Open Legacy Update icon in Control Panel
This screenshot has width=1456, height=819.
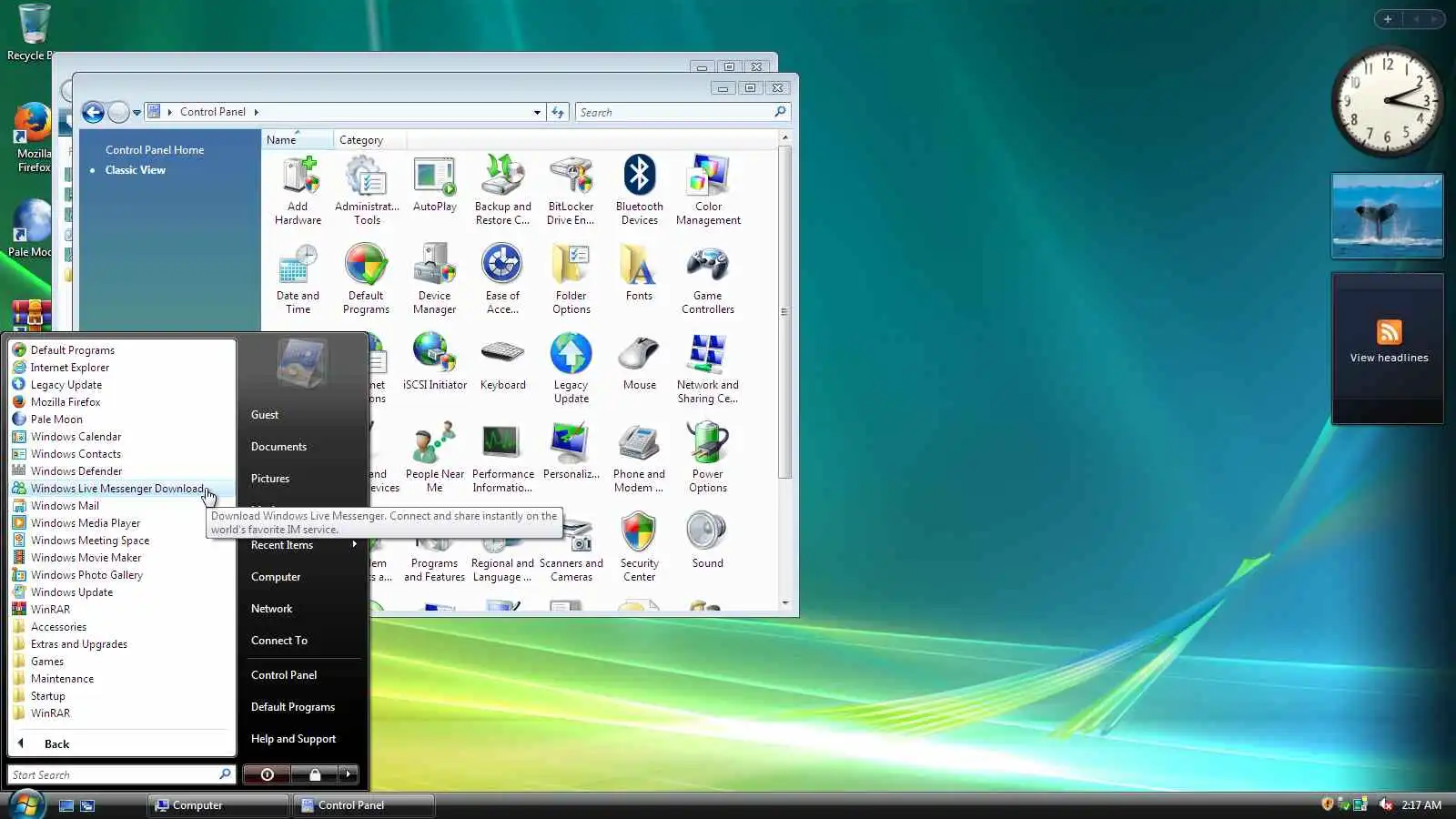(x=571, y=368)
